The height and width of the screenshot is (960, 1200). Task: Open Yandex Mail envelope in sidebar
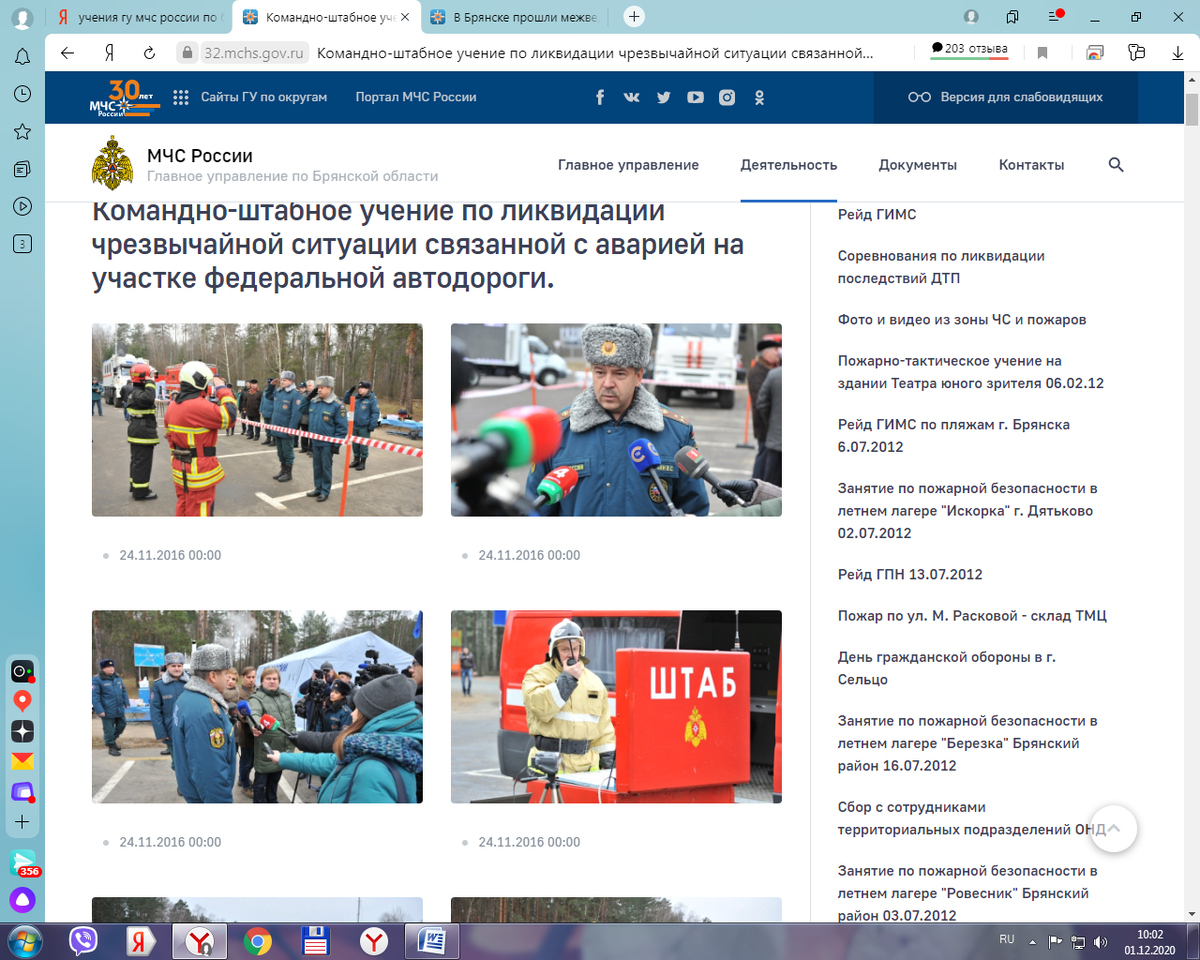(22, 761)
